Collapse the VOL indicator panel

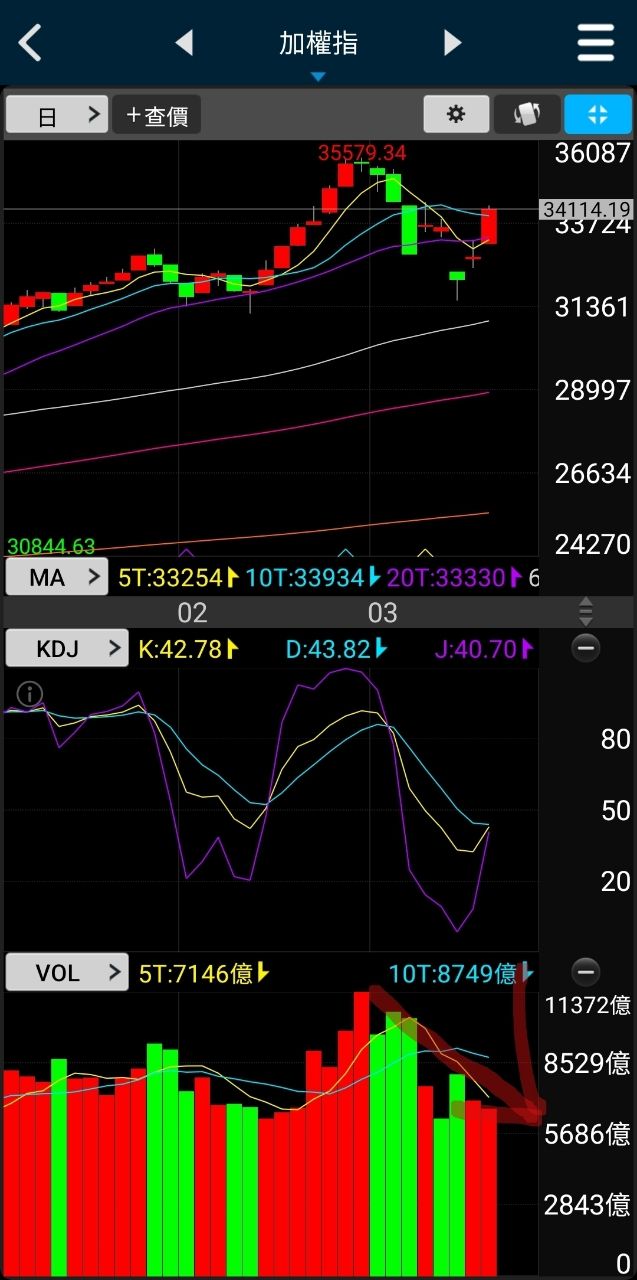(586, 971)
